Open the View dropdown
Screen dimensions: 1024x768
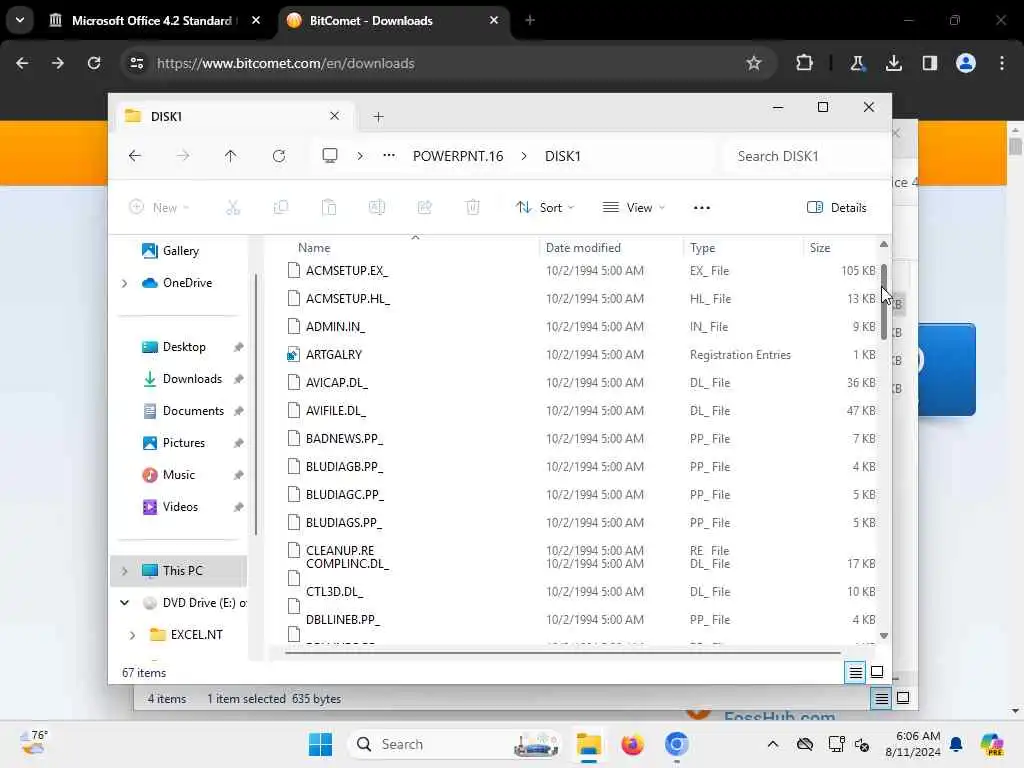click(633, 208)
